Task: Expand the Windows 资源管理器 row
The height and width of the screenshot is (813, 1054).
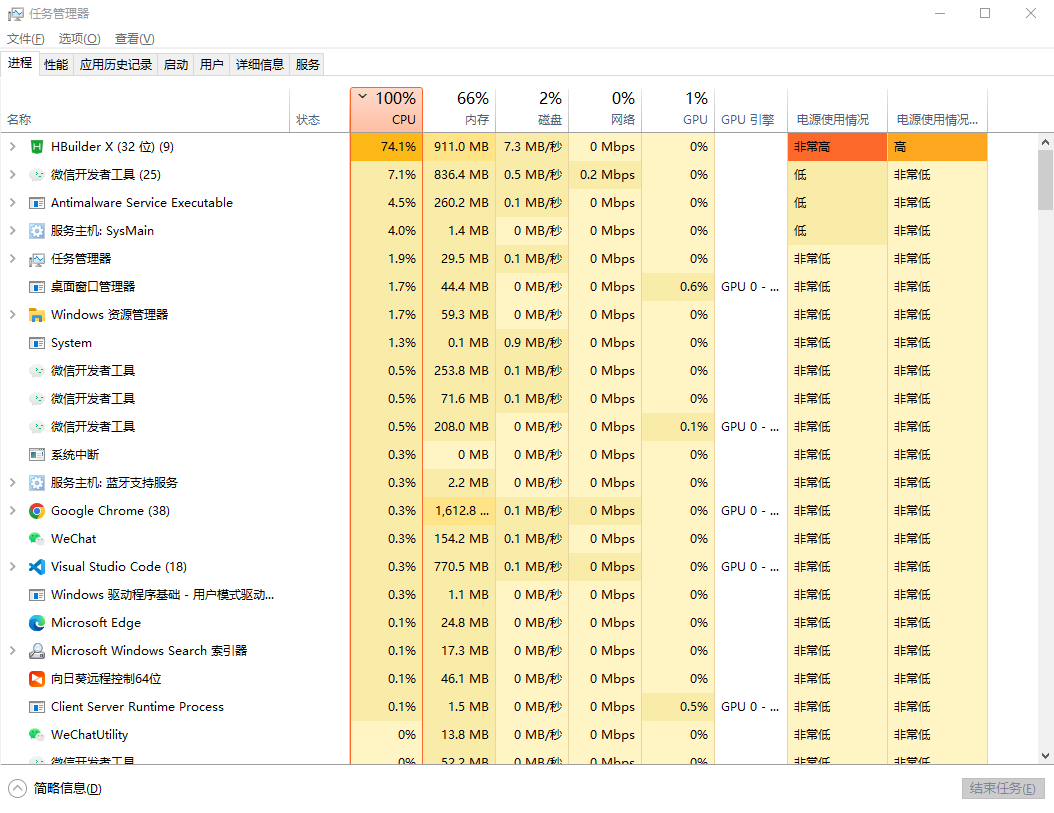Action: pyautogui.click(x=12, y=315)
